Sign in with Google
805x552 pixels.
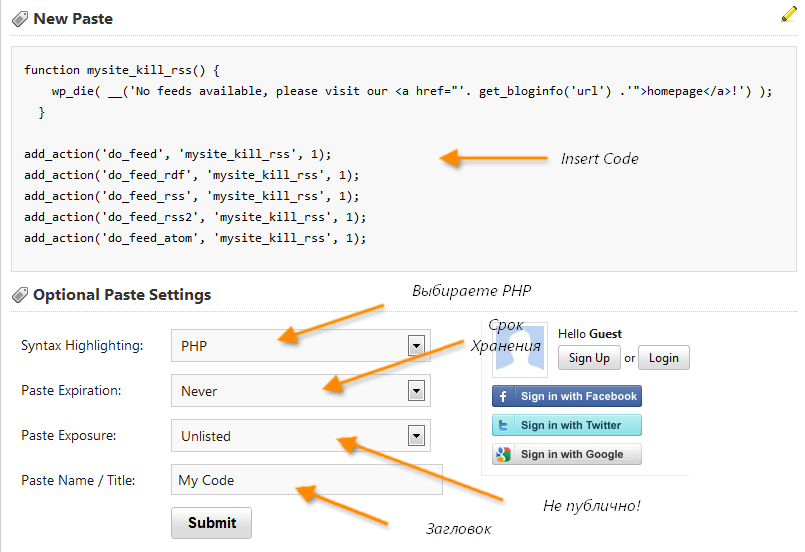567,454
